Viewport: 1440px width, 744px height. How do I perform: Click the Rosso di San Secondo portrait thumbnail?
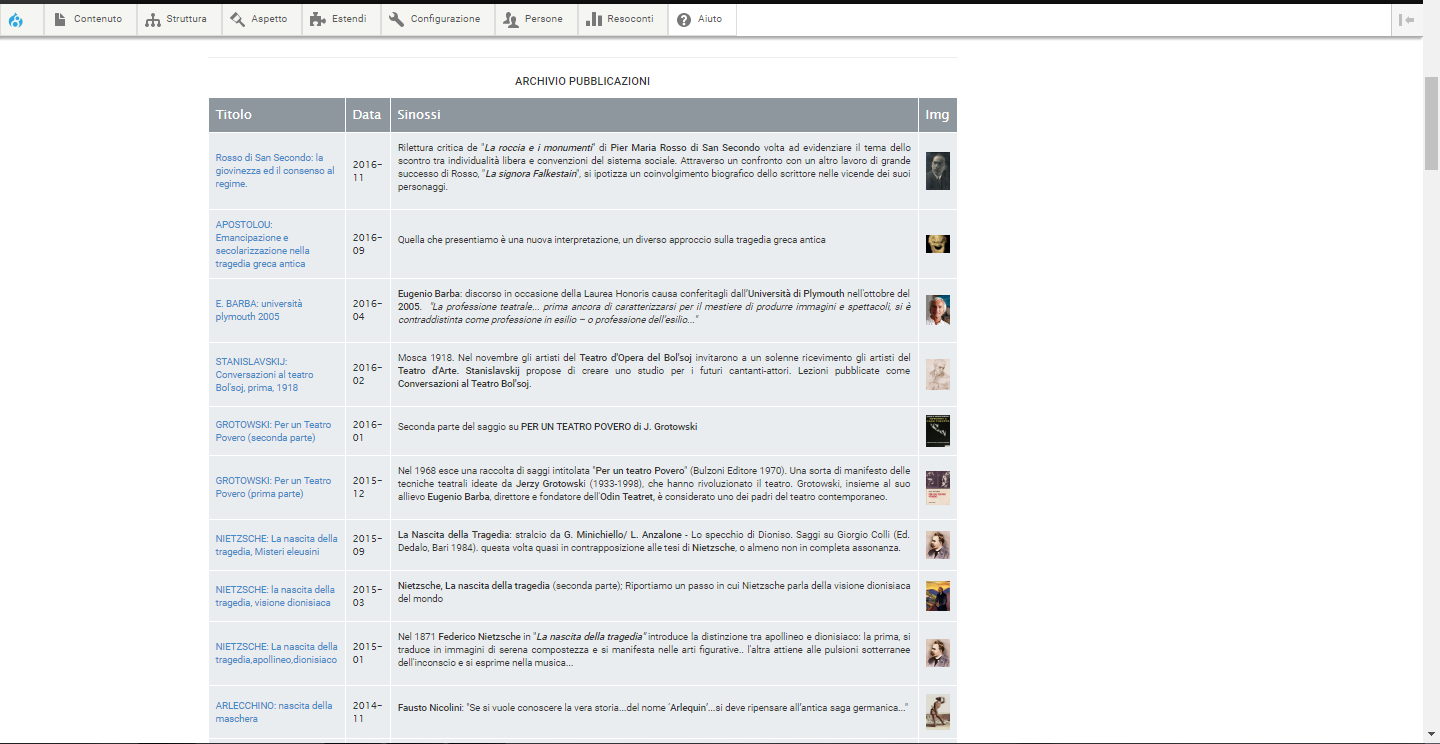(x=937, y=171)
